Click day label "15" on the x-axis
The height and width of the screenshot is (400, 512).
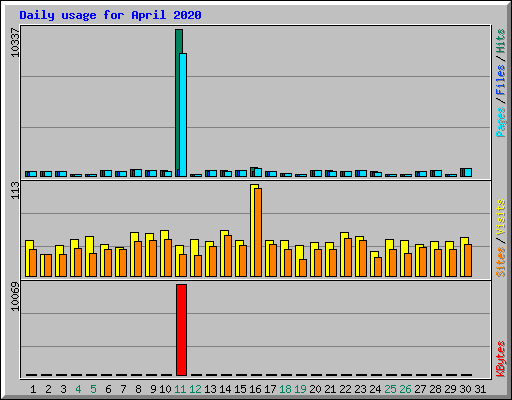tap(240, 389)
